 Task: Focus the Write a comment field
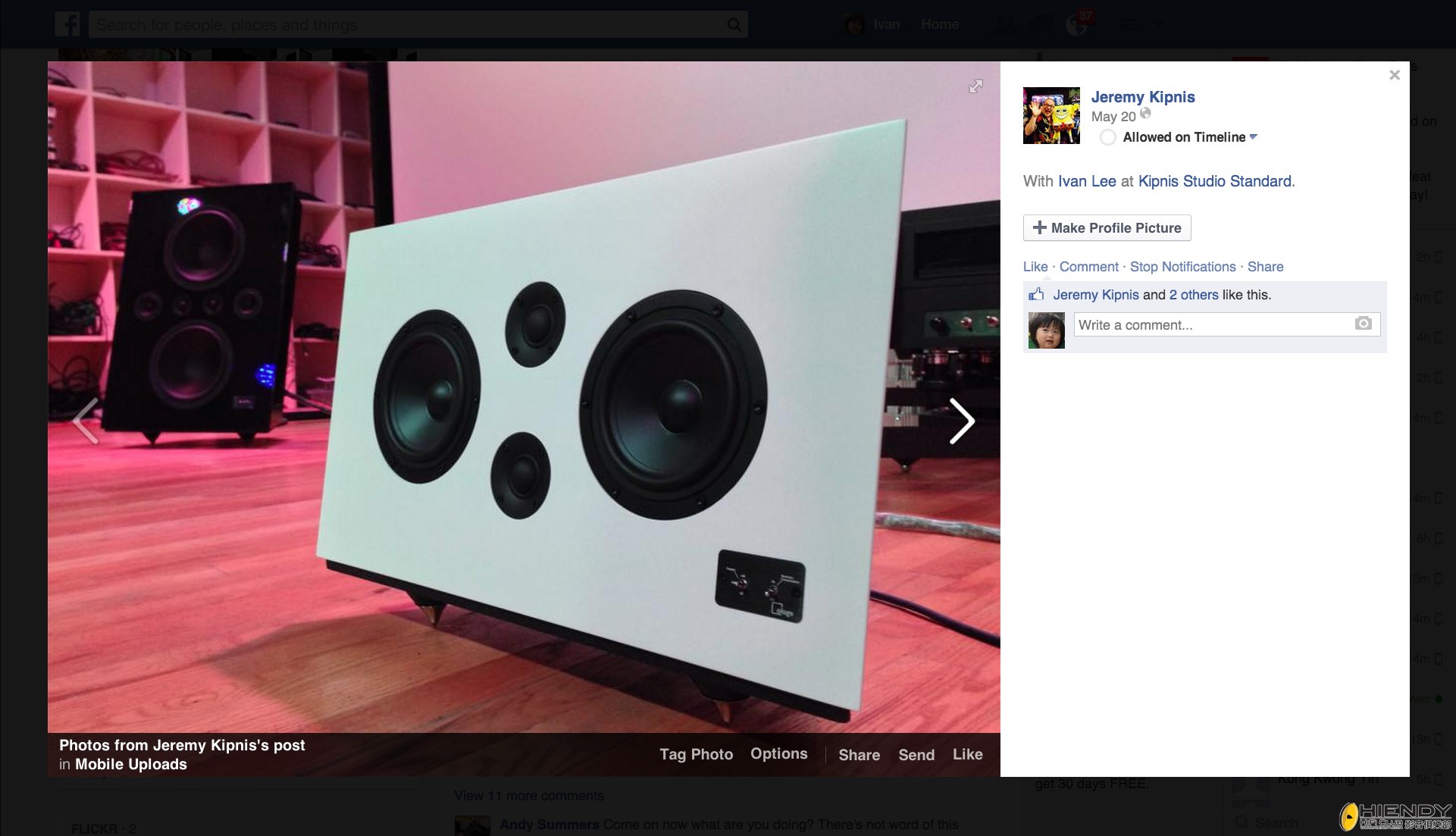(x=1226, y=324)
